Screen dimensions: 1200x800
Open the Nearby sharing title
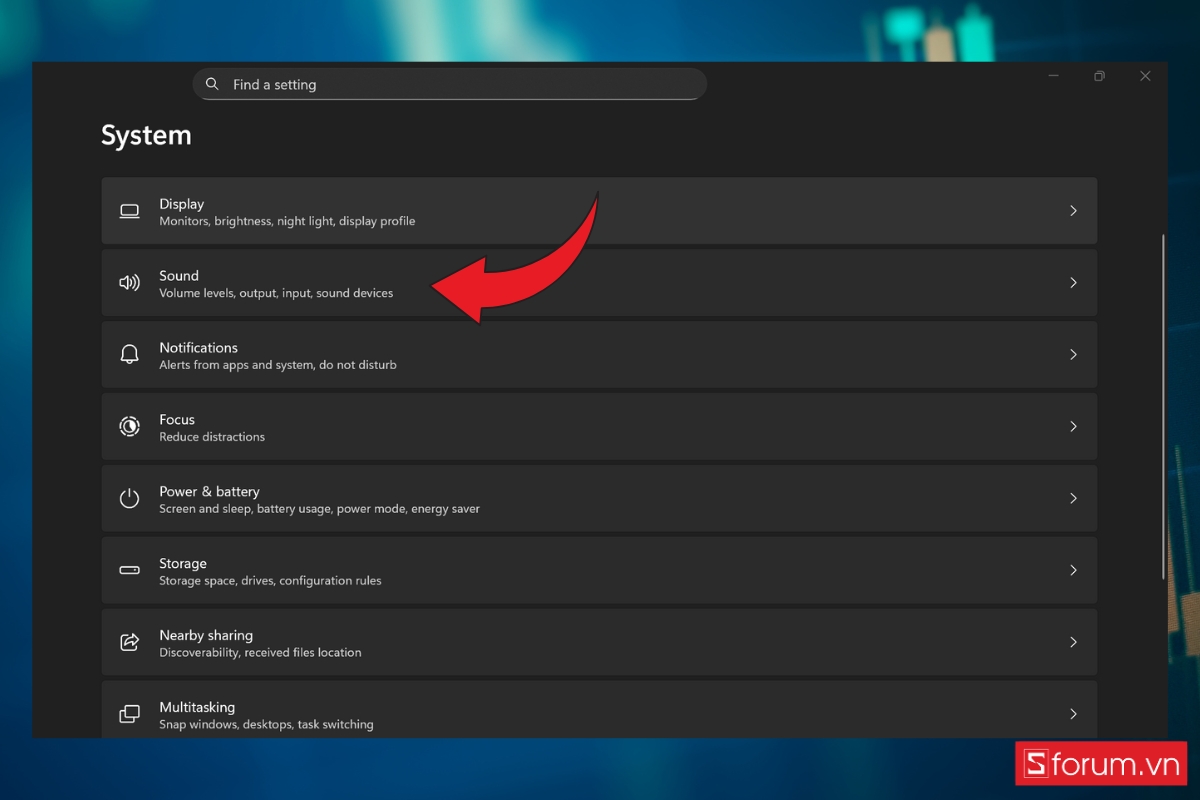click(206, 636)
